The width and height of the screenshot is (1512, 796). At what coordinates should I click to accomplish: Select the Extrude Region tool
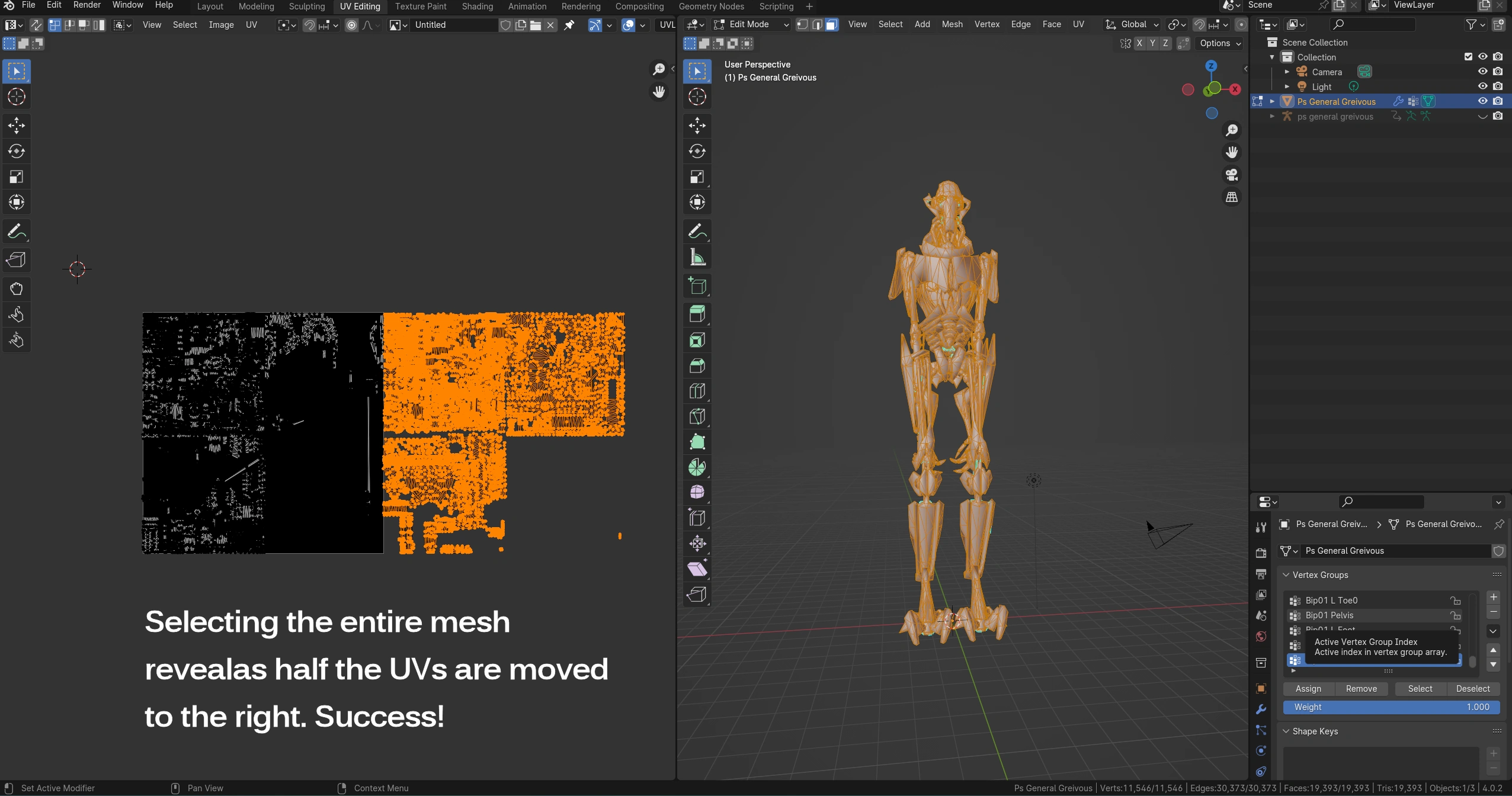tap(697, 314)
